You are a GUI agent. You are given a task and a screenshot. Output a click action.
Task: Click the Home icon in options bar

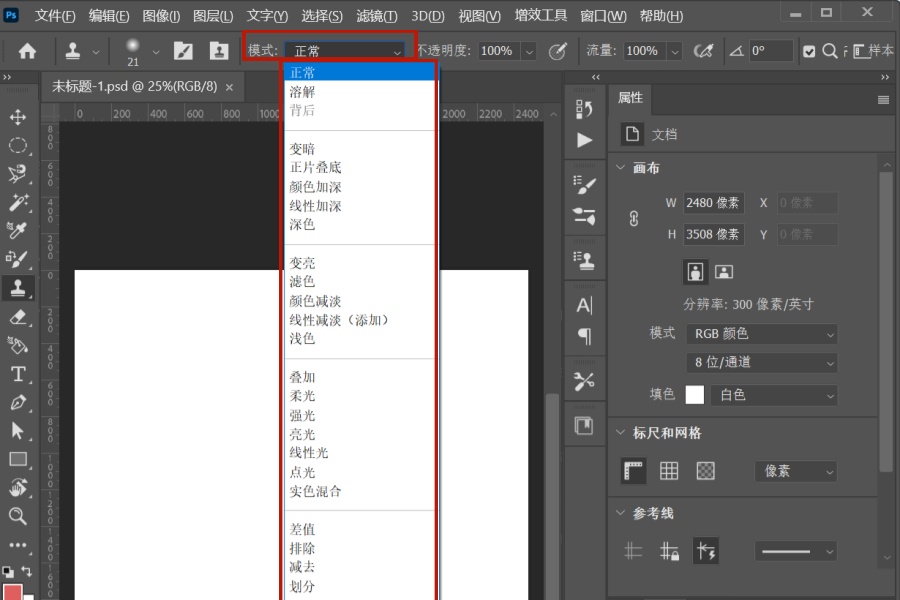pos(27,52)
